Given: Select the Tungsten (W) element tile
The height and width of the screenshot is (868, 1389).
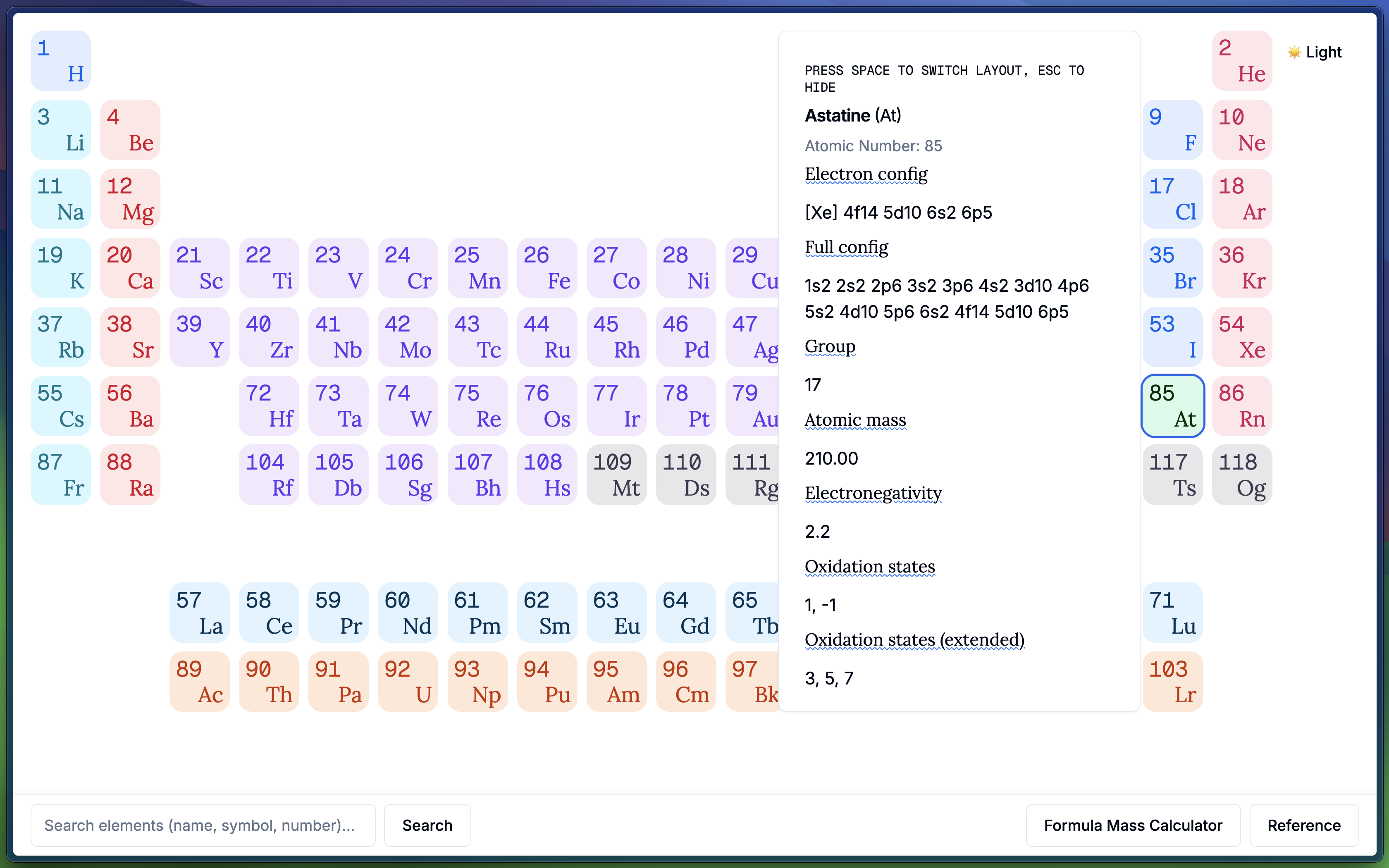Looking at the screenshot, I should pyautogui.click(x=408, y=406).
